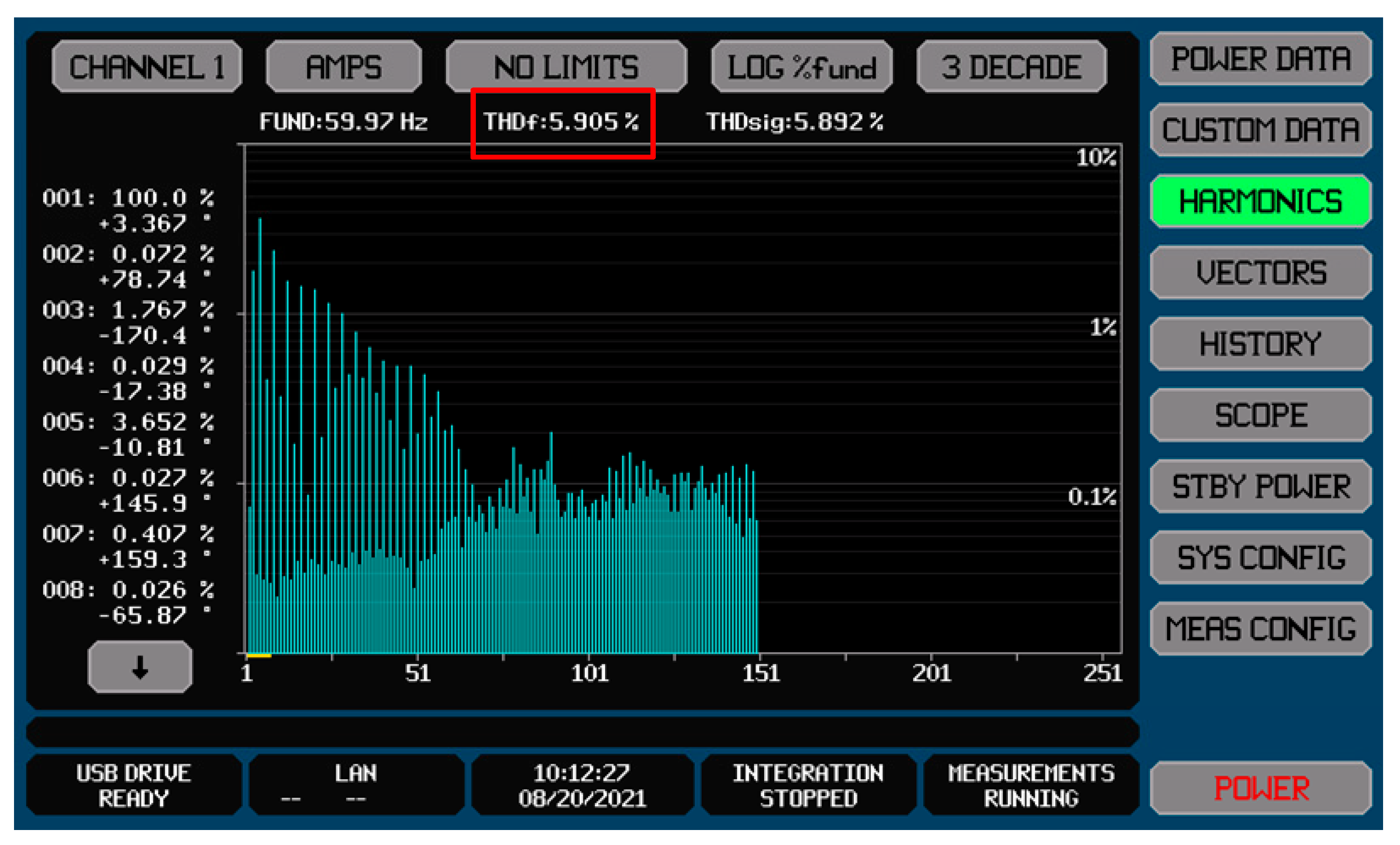Go to STBY POWER screen

(x=1260, y=487)
